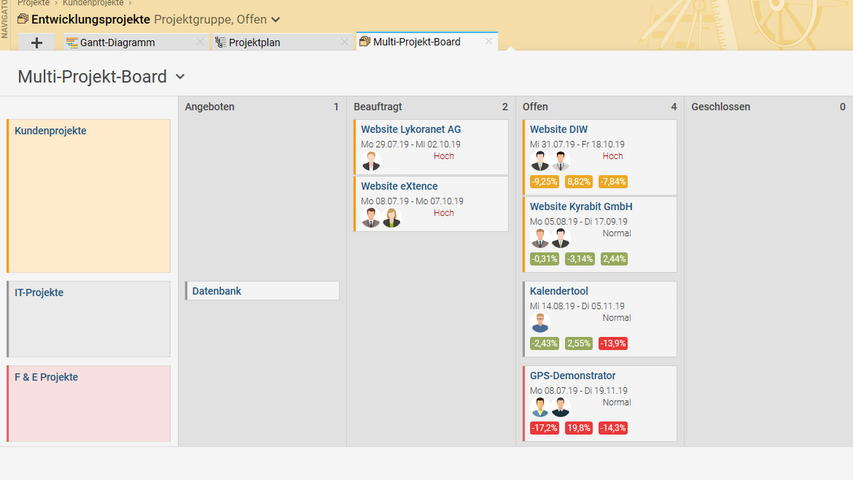Click the 2,55% badge on Kalendertool
853x480 pixels.
[x=578, y=343]
